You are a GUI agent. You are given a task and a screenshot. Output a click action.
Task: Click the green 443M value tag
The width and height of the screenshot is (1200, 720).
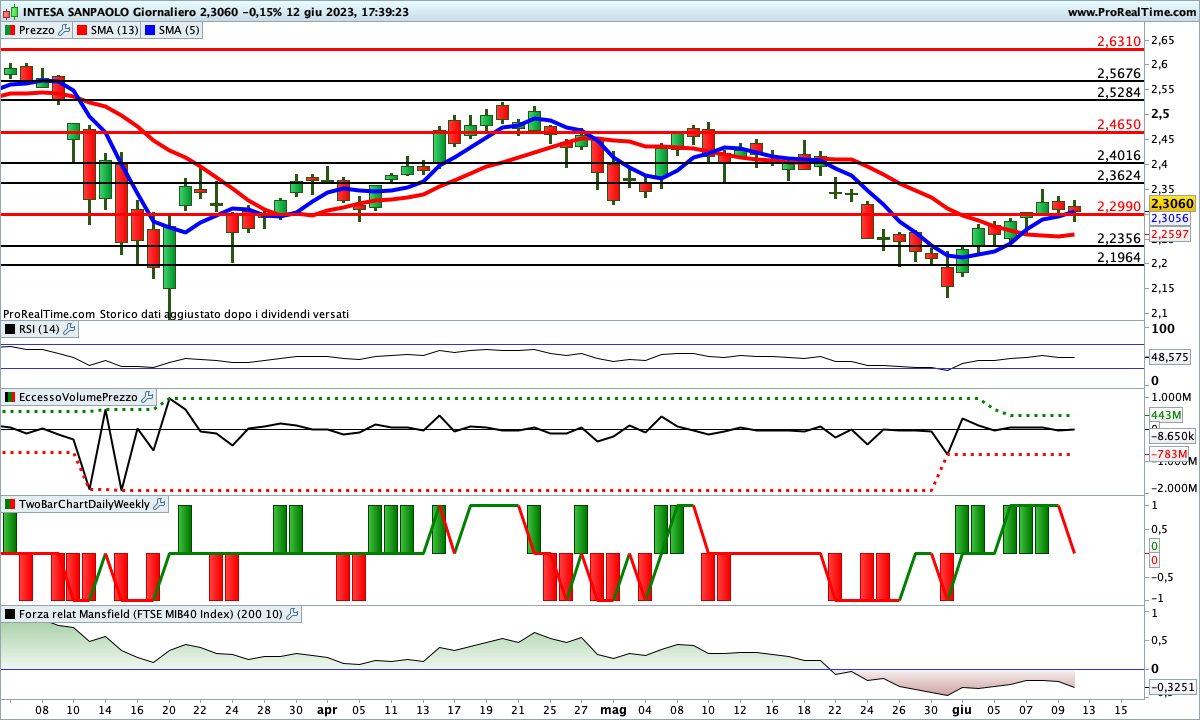[x=1165, y=415]
